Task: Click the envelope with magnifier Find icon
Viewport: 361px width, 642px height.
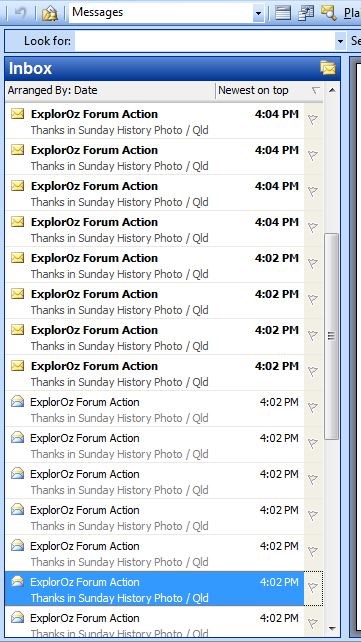Action: click(328, 13)
